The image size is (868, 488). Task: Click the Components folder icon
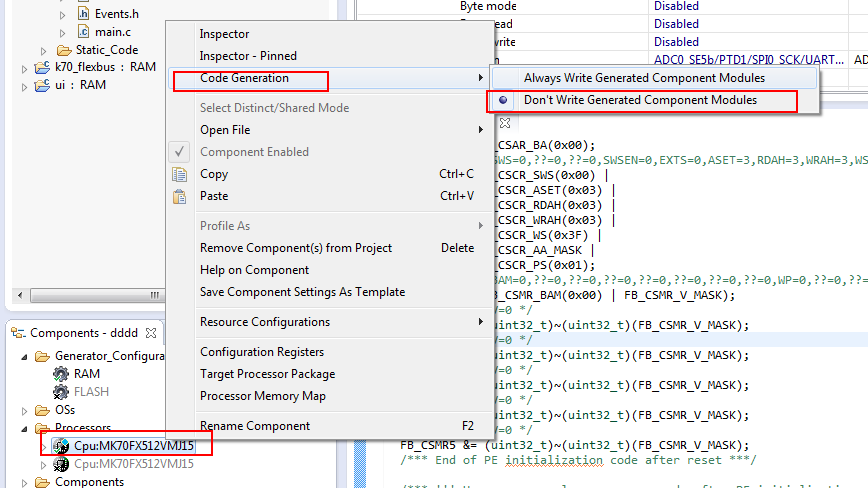tap(42, 482)
